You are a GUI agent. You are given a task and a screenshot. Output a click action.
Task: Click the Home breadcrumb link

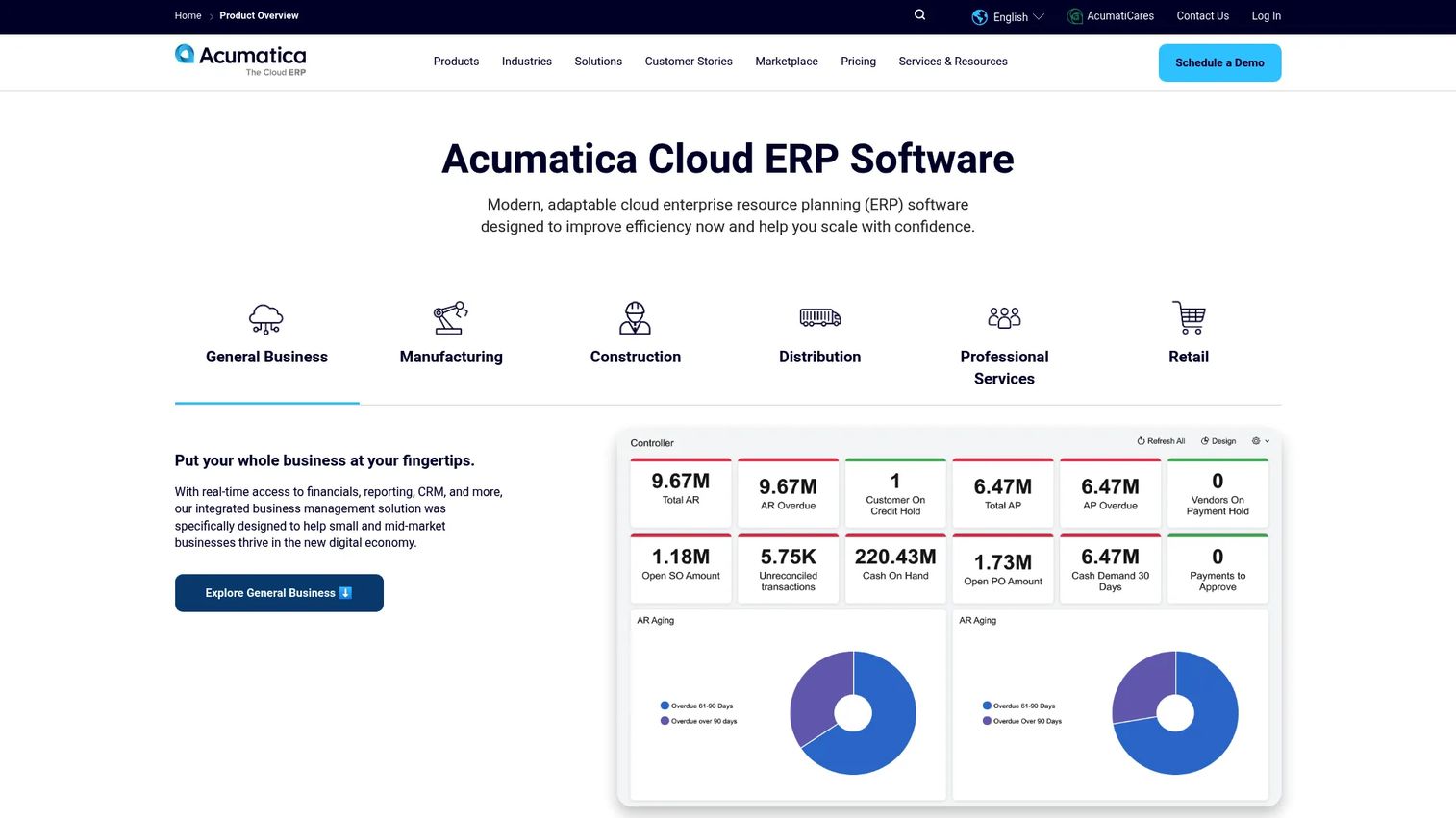(188, 15)
